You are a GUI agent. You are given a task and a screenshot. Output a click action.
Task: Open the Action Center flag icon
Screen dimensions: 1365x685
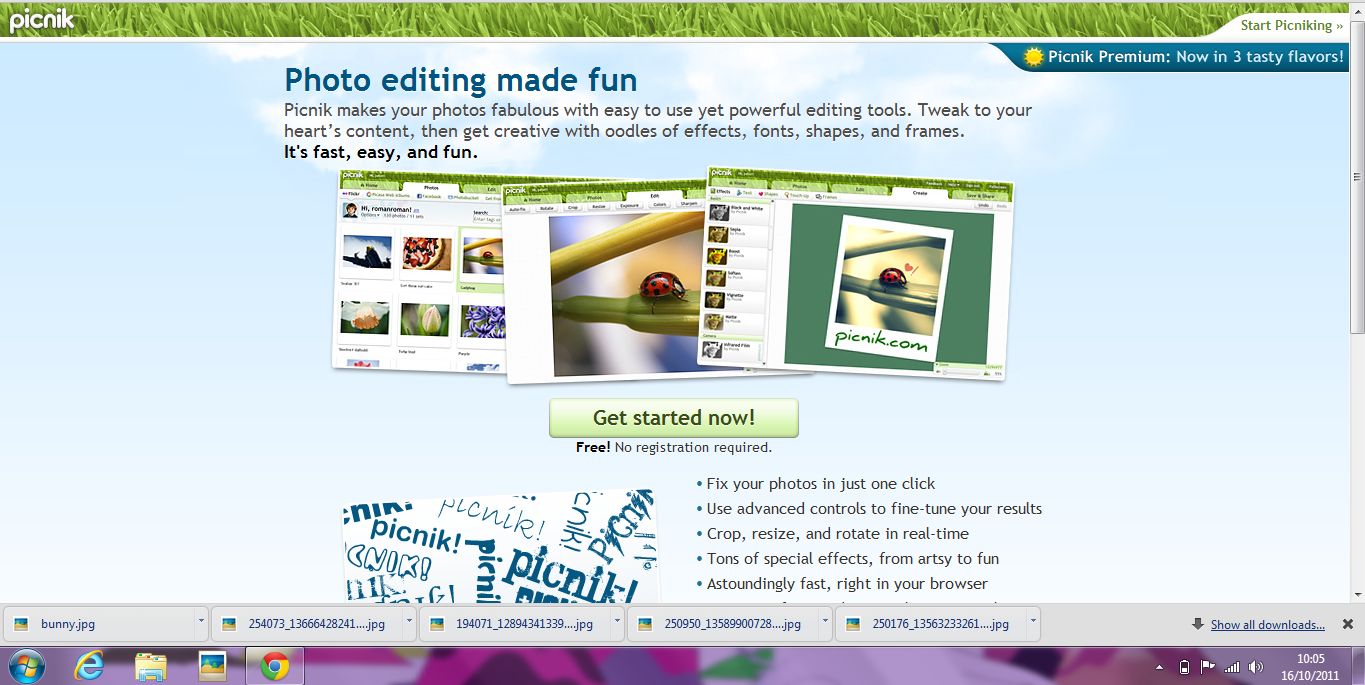[x=1208, y=667]
